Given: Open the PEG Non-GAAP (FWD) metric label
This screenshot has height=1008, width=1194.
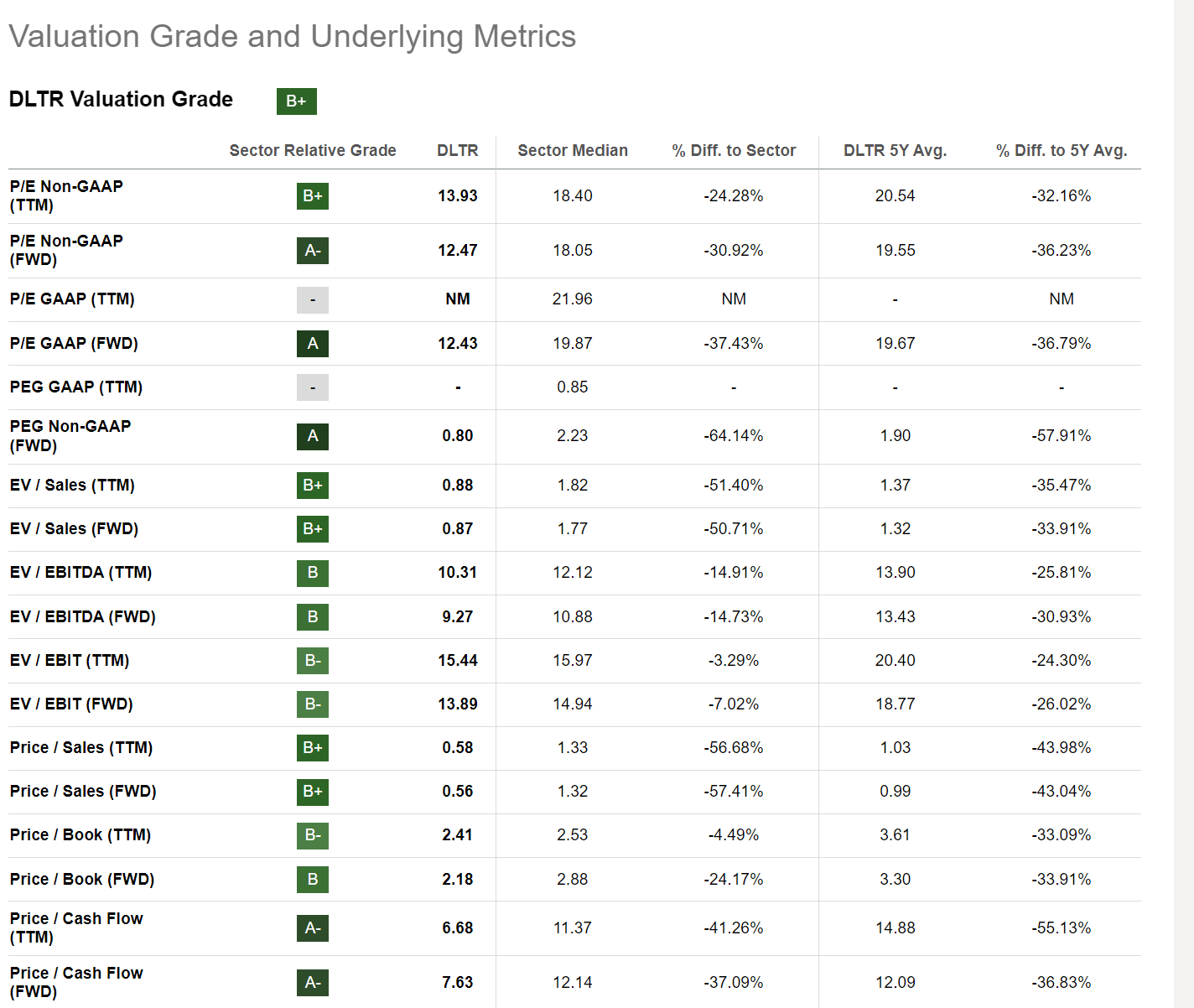Looking at the screenshot, I should (70, 436).
